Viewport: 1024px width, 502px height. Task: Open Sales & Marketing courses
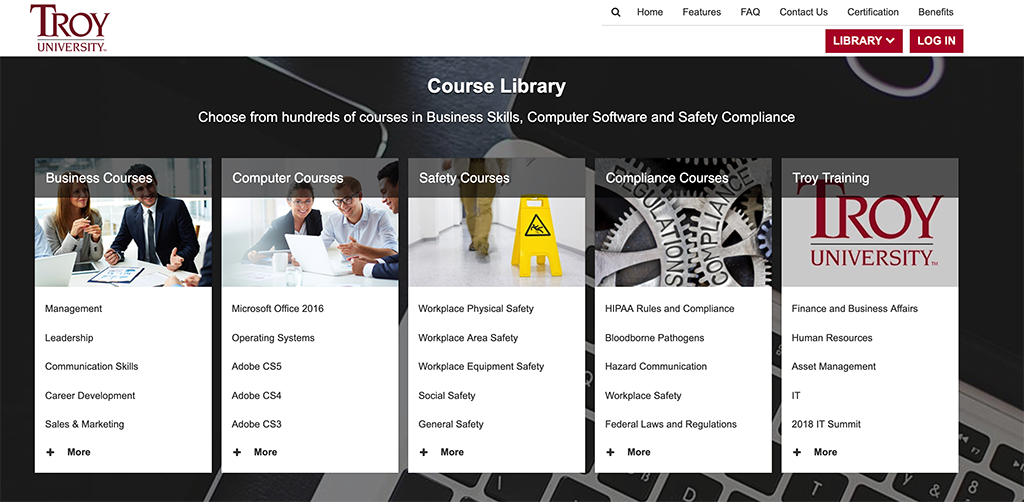pyautogui.click(x=84, y=424)
